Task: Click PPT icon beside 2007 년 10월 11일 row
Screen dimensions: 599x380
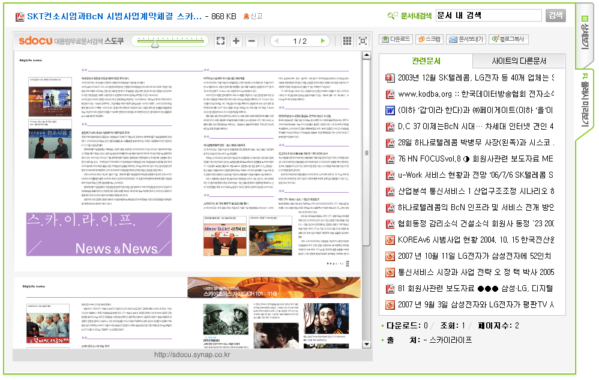Action: click(390, 256)
